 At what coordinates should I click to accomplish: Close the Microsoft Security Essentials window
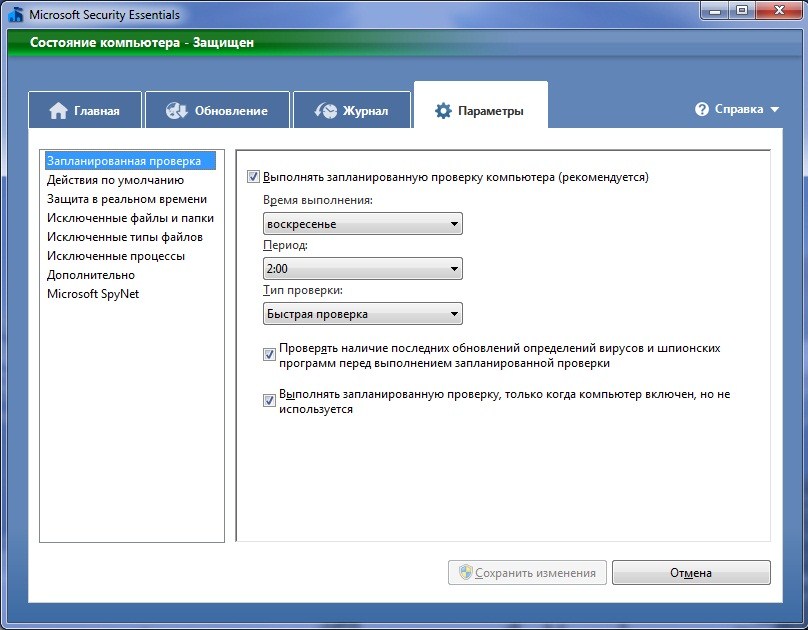pyautogui.click(x=780, y=11)
